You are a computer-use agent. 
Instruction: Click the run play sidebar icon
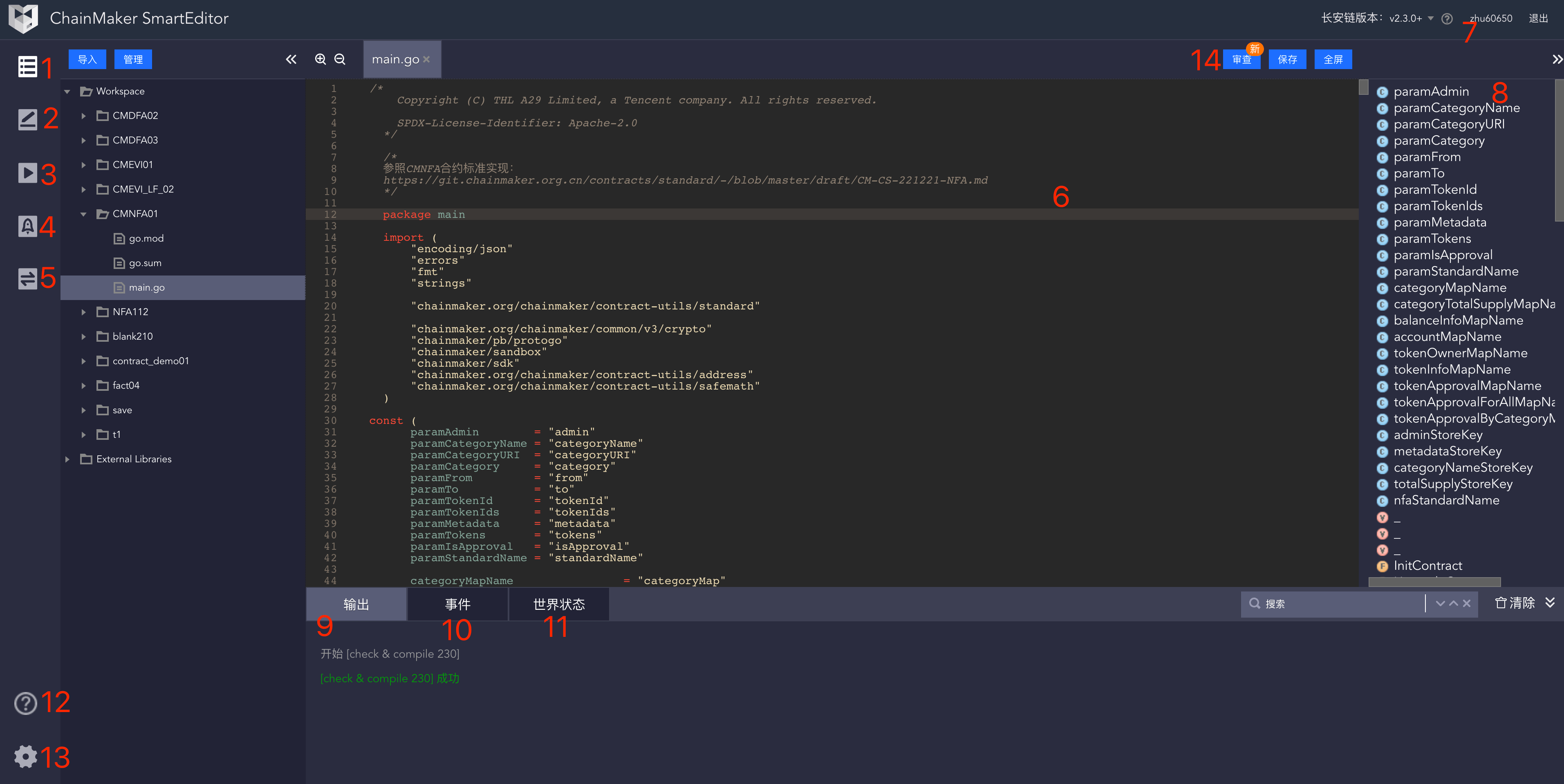point(27,173)
